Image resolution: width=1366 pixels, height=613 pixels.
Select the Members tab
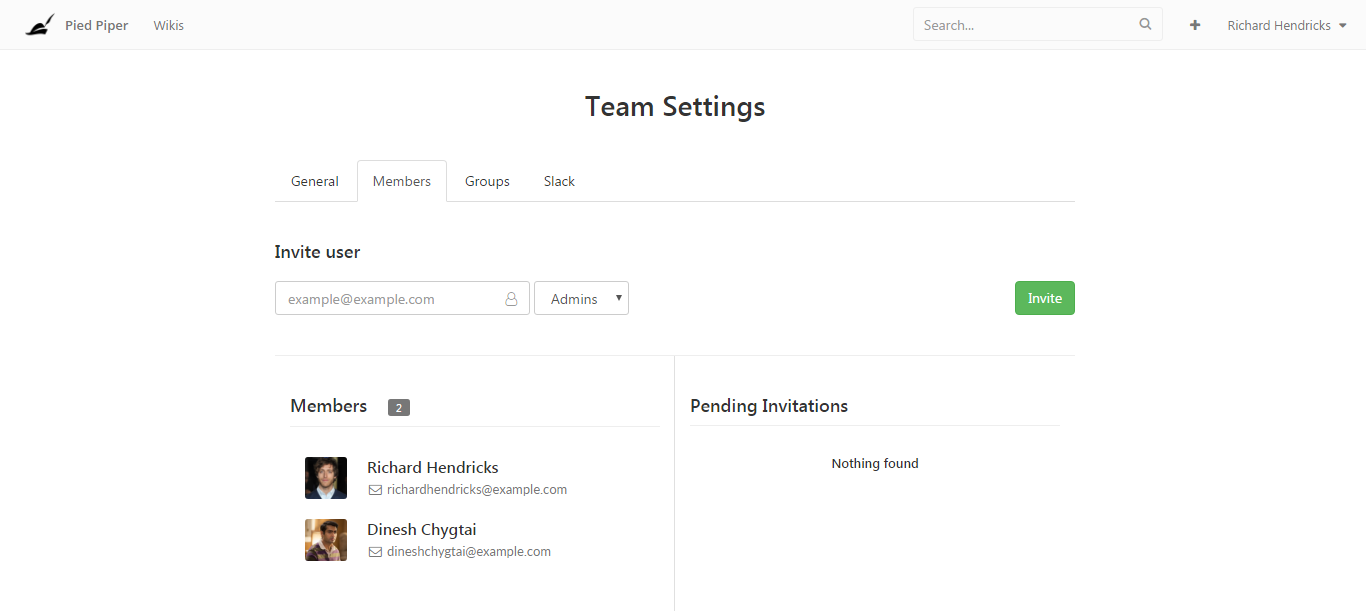pyautogui.click(x=402, y=181)
